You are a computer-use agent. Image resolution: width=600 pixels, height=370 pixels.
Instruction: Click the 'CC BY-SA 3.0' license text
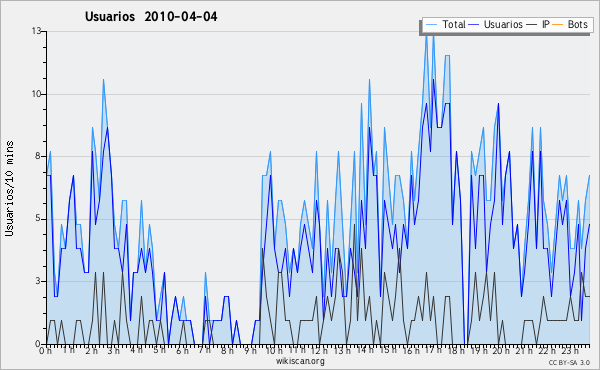[569, 362]
